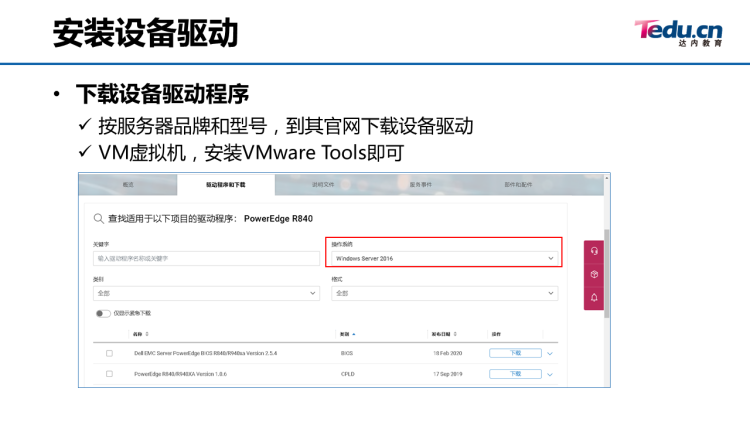Click the text 'PowerEdge R840/R940XA Version 1.0.6'
The width and height of the screenshot is (750, 422).
point(180,374)
